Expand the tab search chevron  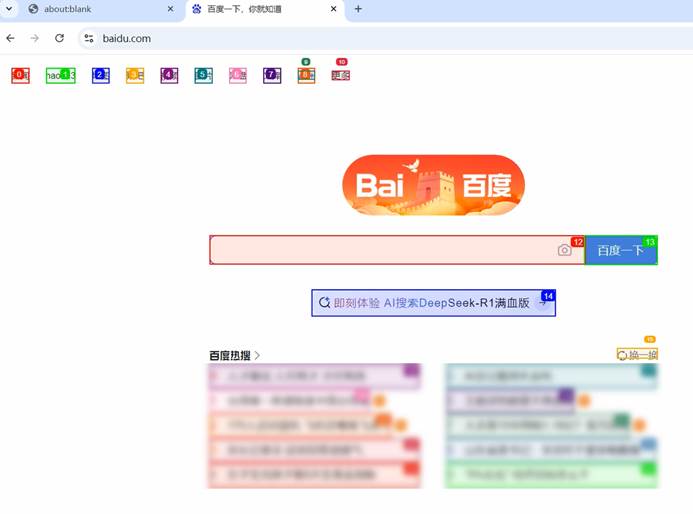(9, 8)
